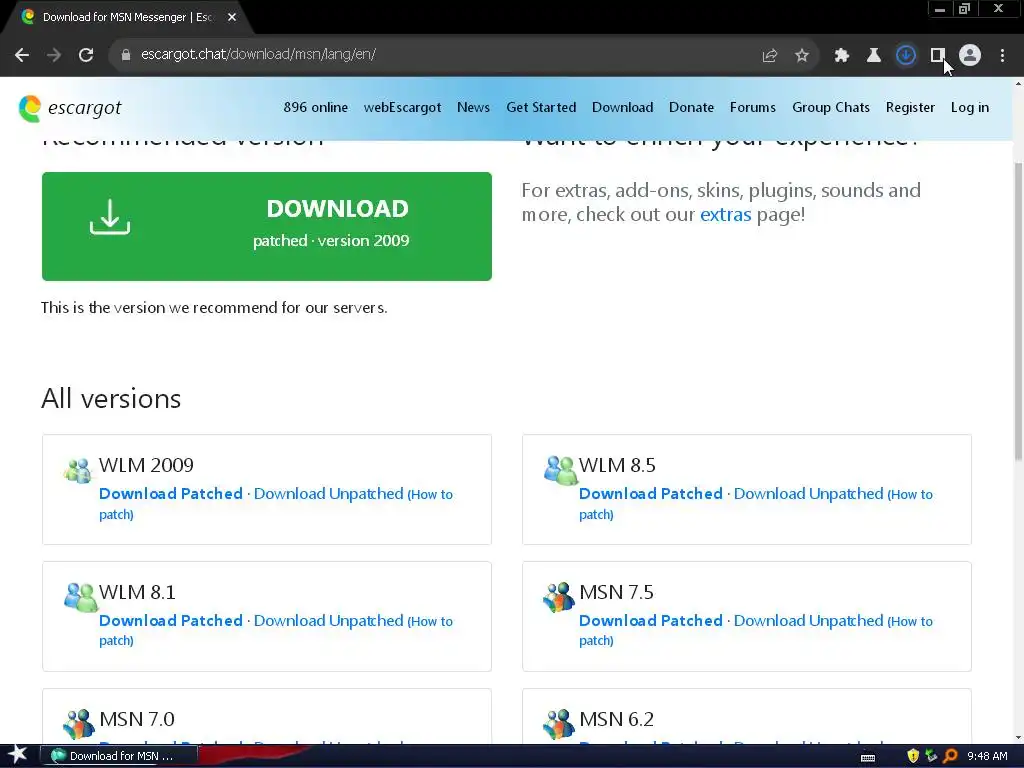Download Patched for MSN 7.5
Viewport: 1024px width, 768px height.
[x=651, y=620]
